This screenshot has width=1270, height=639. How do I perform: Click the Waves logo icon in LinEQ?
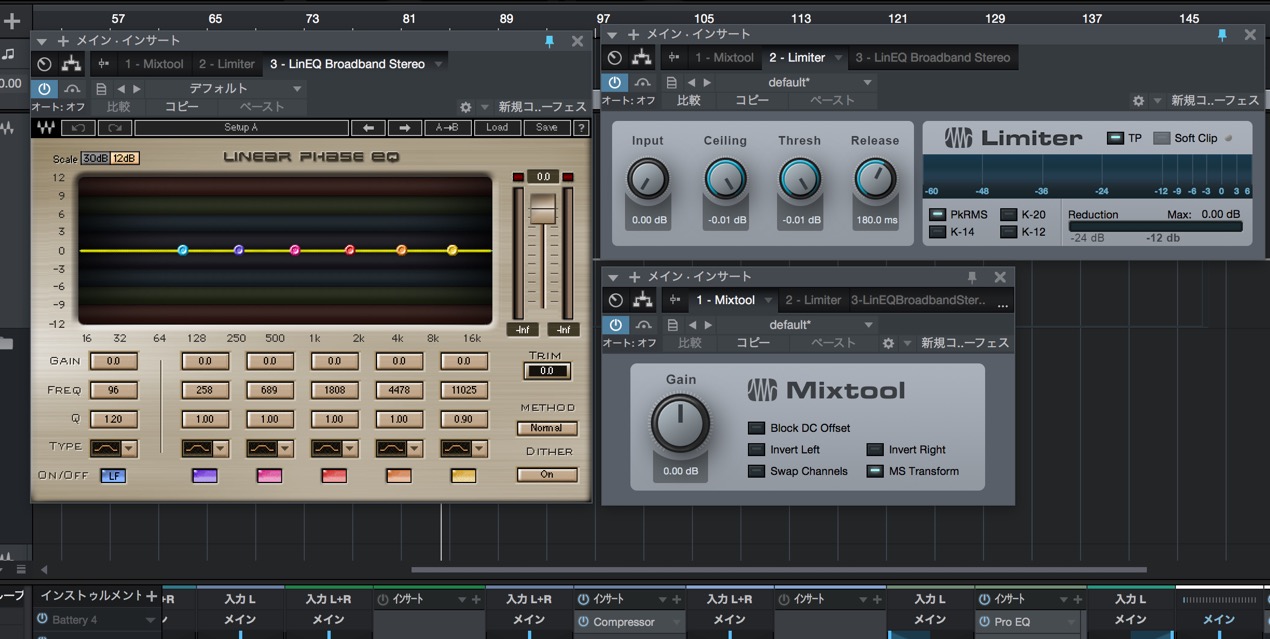(x=45, y=128)
